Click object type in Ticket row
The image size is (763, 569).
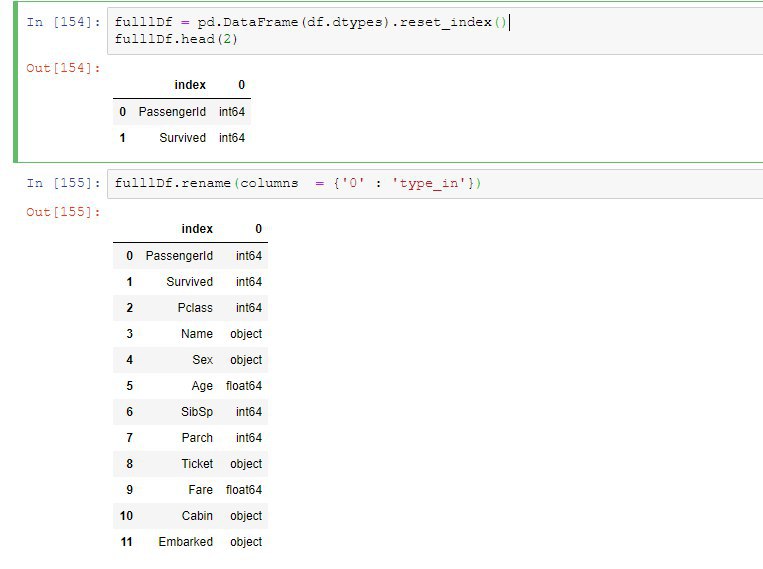click(246, 464)
